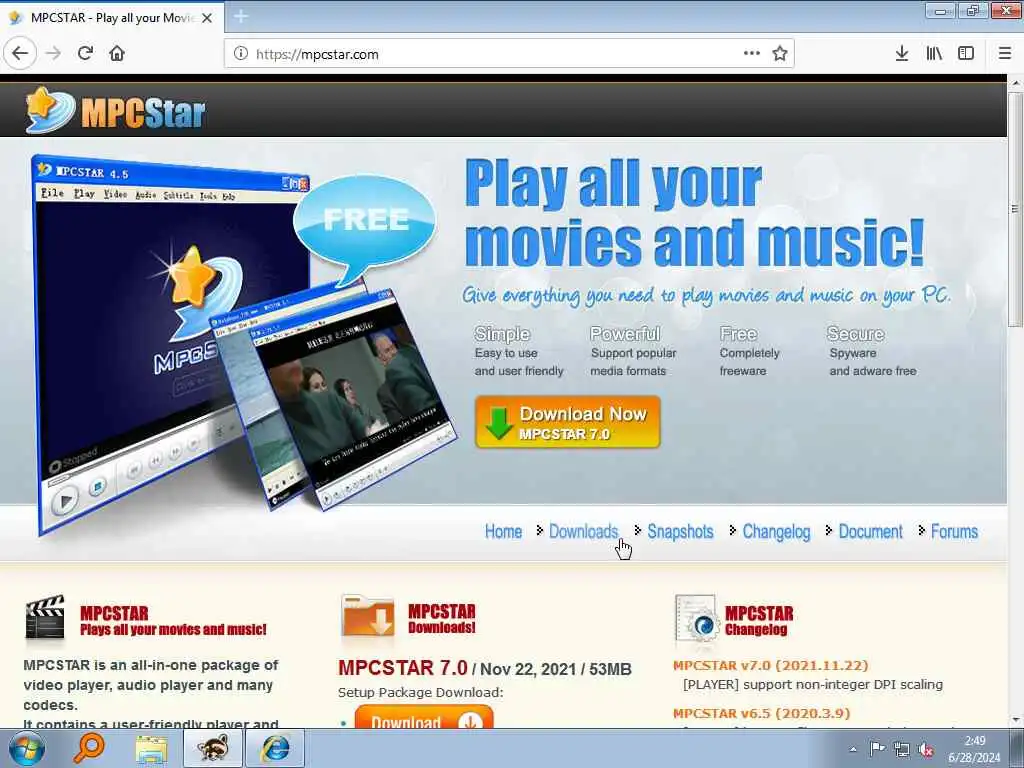Open the Windows Start button

click(x=27, y=748)
